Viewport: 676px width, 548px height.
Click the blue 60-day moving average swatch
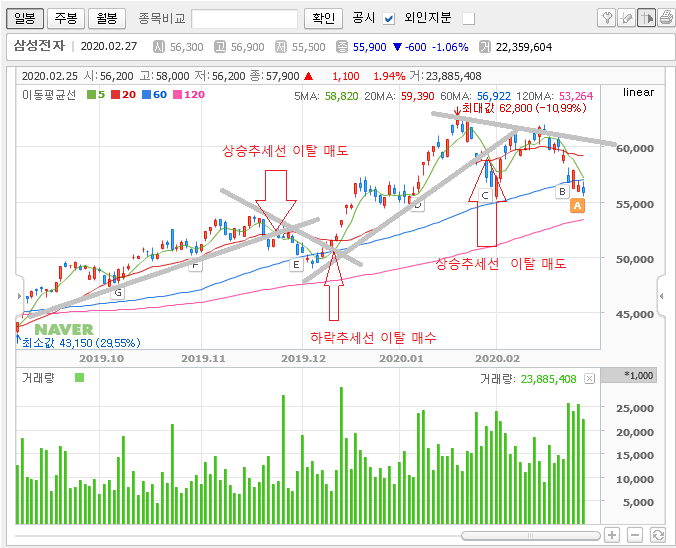pyautogui.click(x=147, y=94)
